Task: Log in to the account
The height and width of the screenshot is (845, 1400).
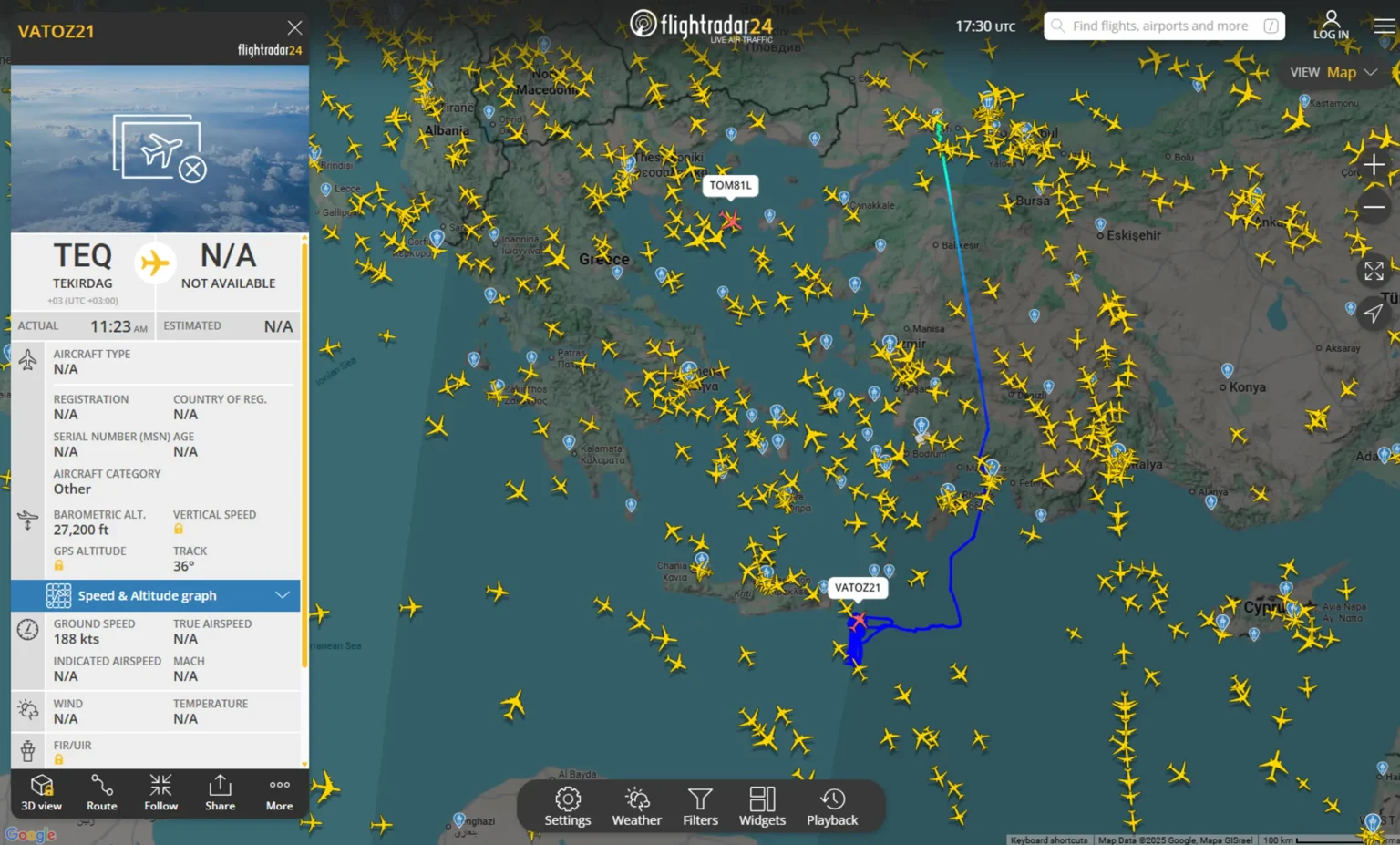Action: [1331, 26]
